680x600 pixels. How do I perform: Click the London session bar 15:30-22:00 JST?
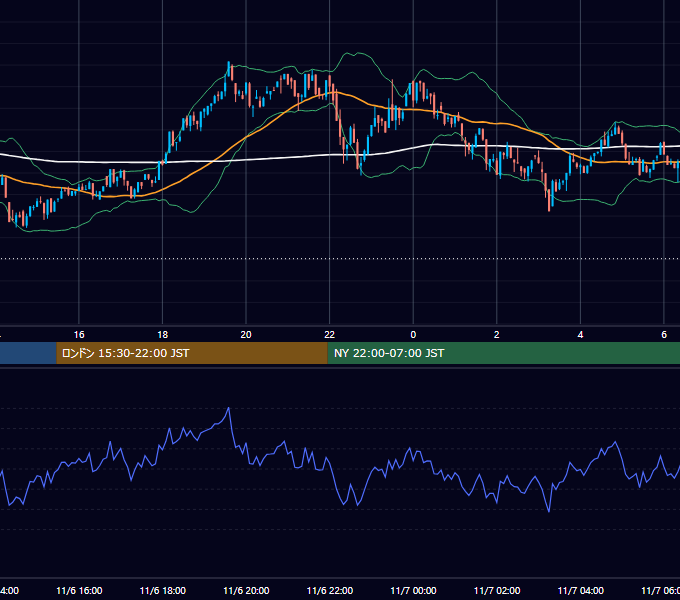click(192, 353)
